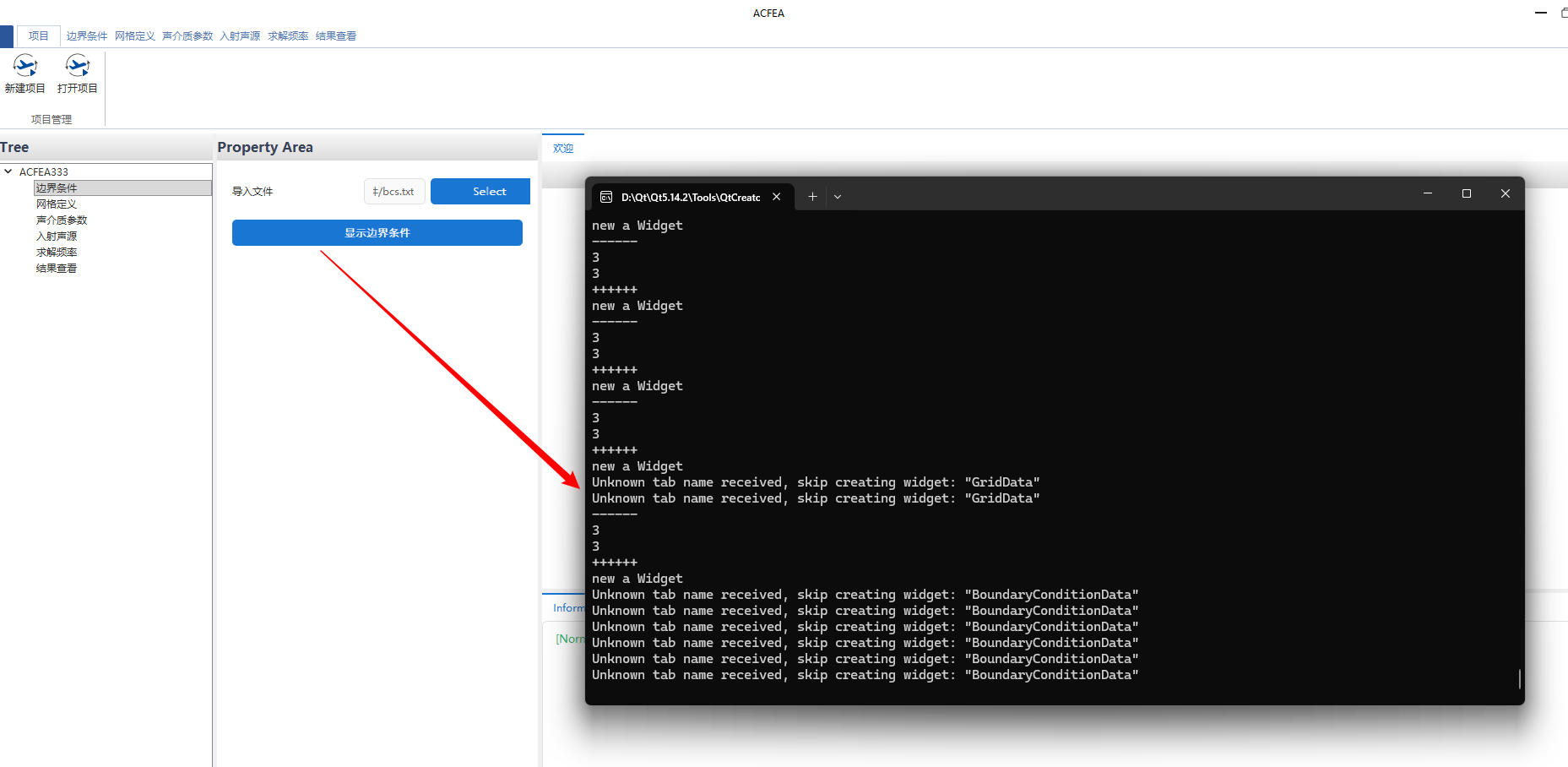Click the terminal tab icon
1568x767 pixels.
coord(606,197)
